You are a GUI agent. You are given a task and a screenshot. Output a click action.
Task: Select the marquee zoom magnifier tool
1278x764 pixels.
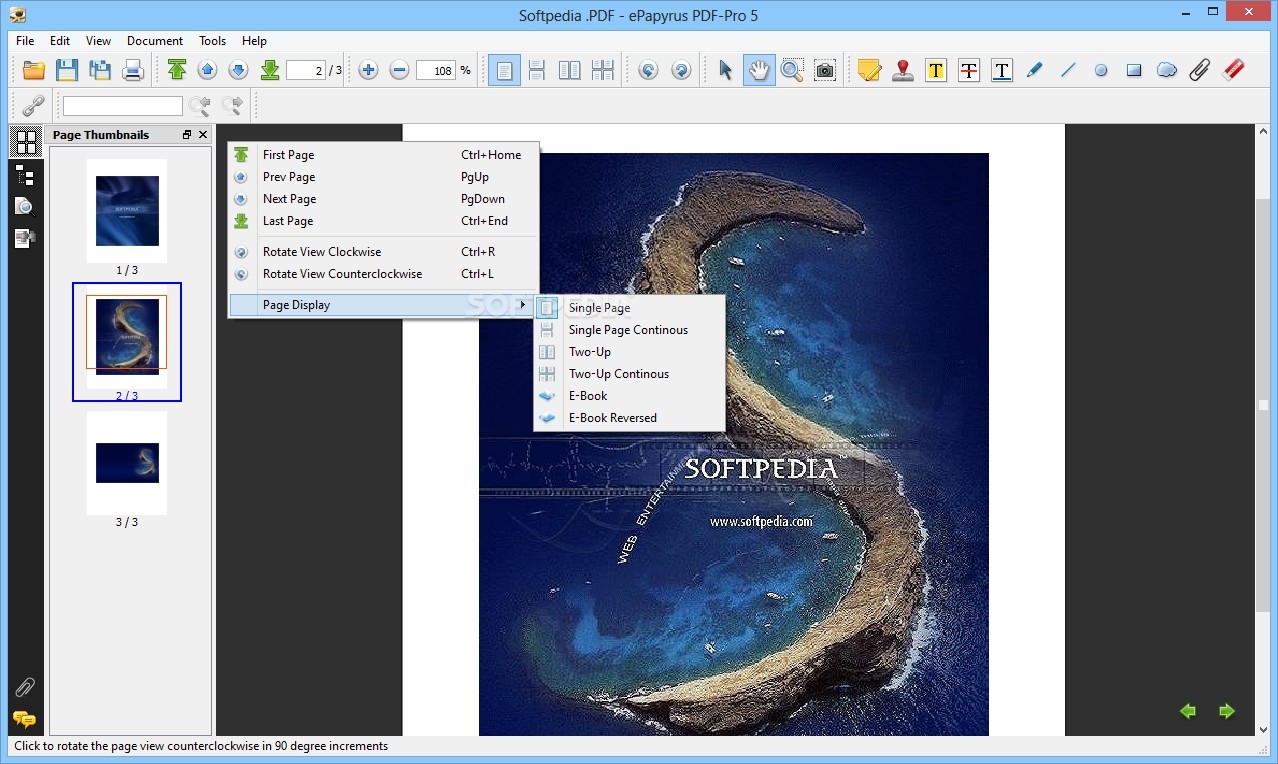click(792, 70)
